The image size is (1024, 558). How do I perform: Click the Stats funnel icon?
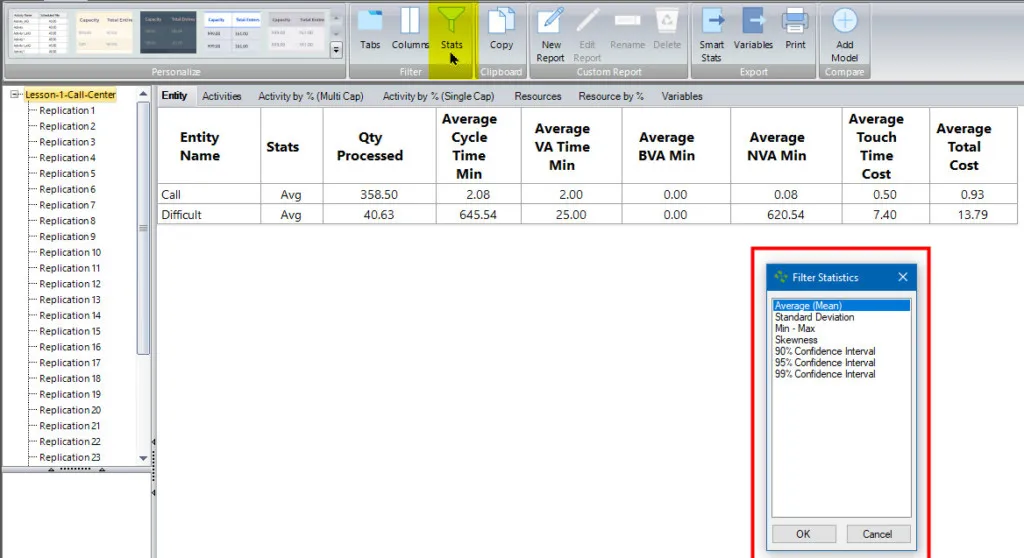click(451, 21)
